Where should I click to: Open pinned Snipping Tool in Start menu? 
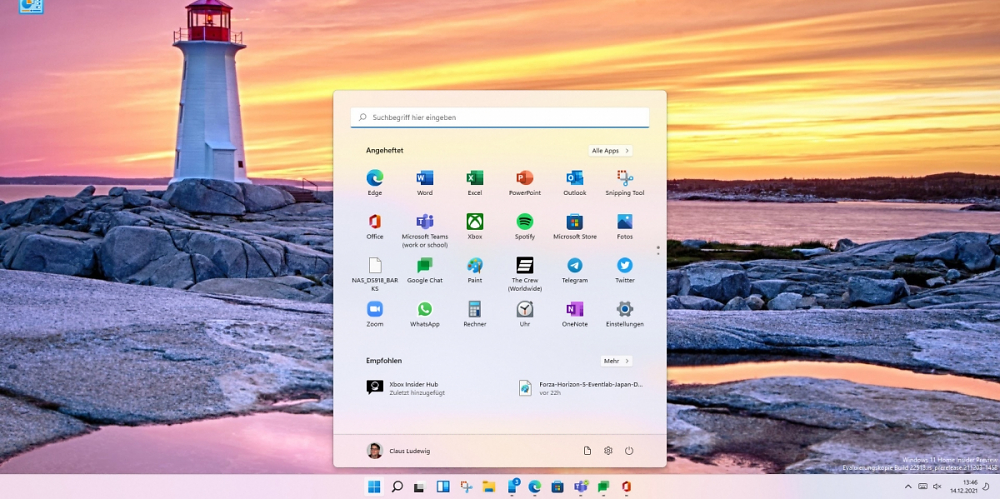(625, 182)
